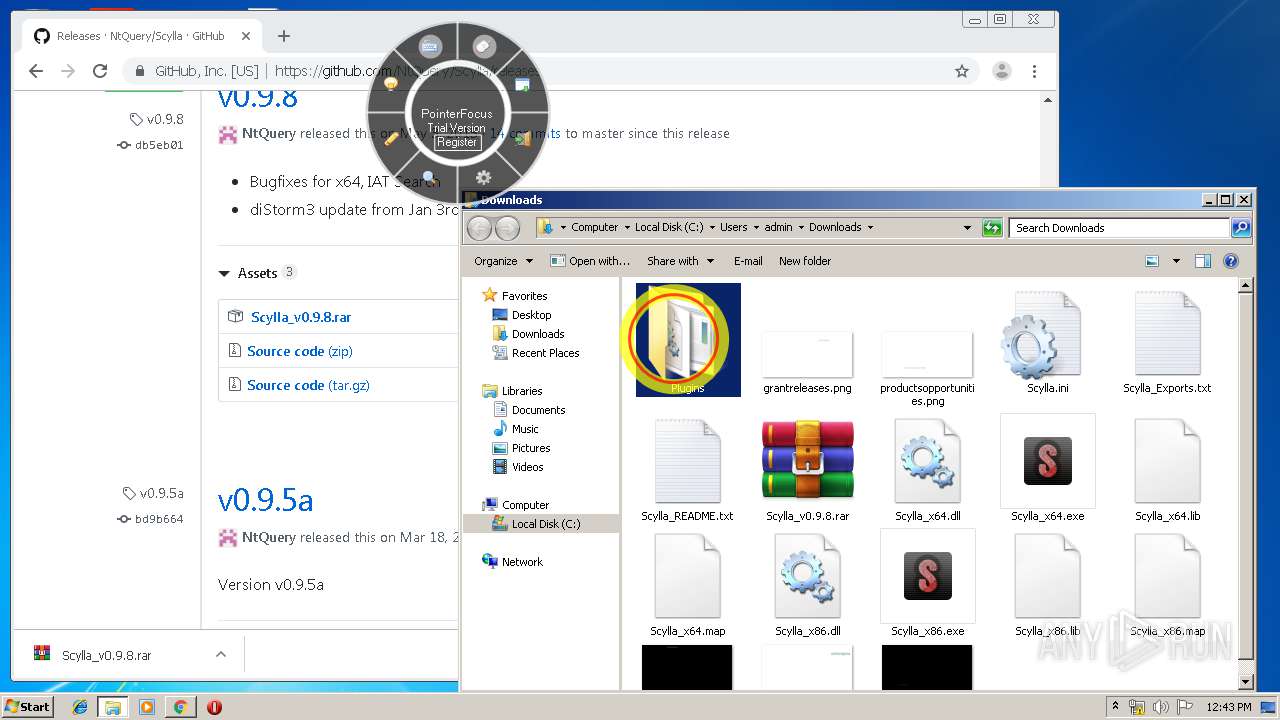Select grantreleases.png thumbnail
This screenshot has height=720, width=1280.
807,355
